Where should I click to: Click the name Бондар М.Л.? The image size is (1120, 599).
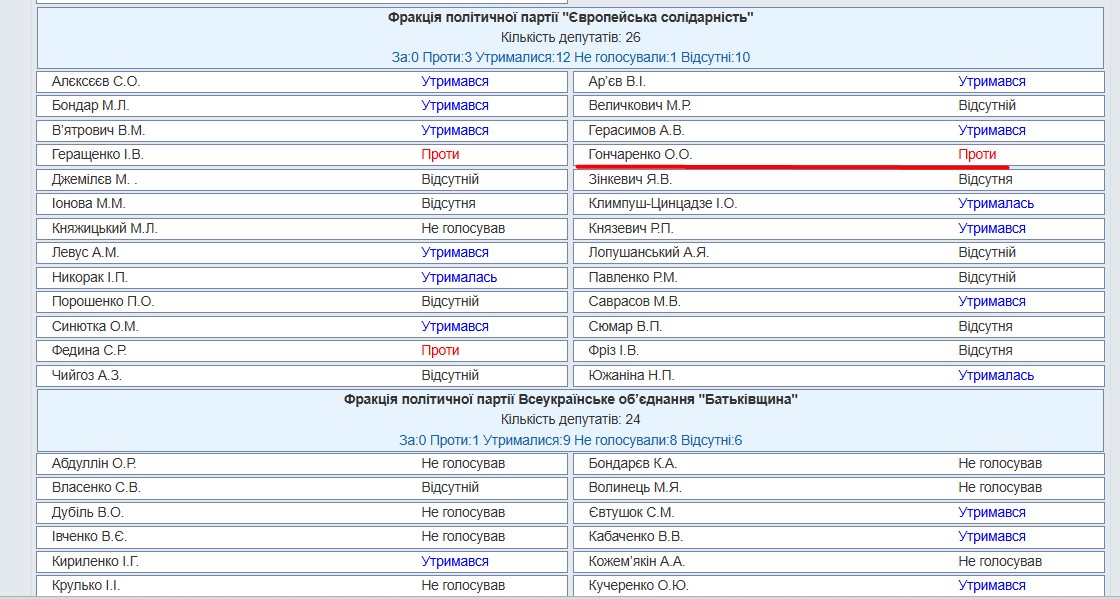pos(90,106)
